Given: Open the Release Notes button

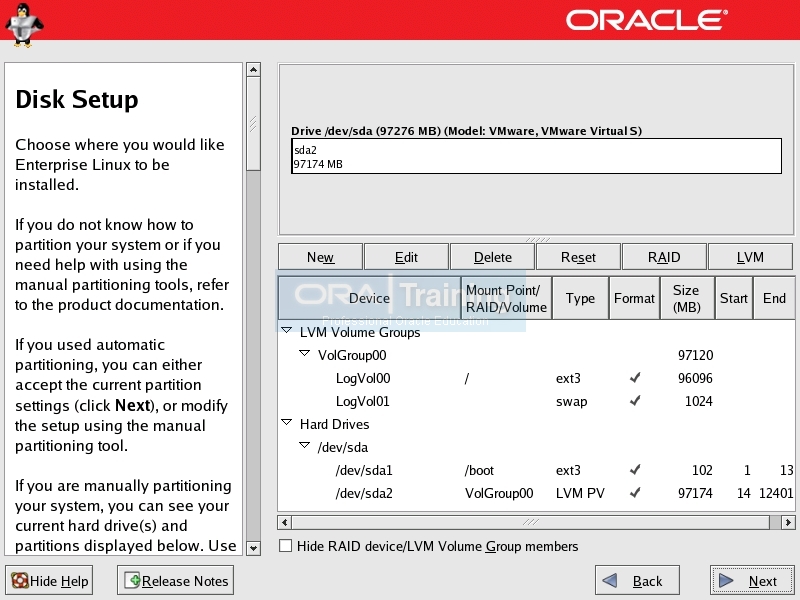Looking at the screenshot, I should point(176,581).
